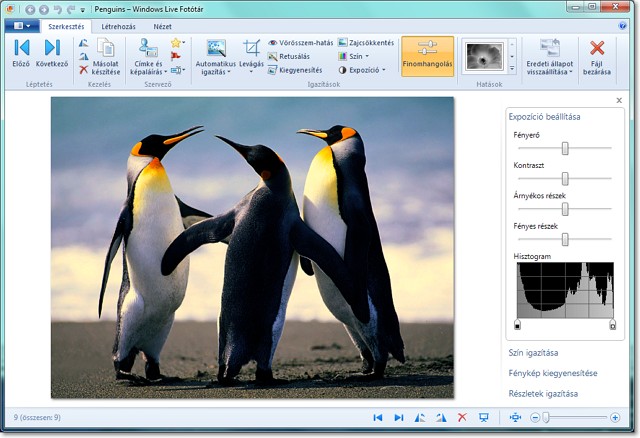The height and width of the screenshot is (438, 640).
Task: Set the red flag icon in Szervező
Action: point(176,56)
